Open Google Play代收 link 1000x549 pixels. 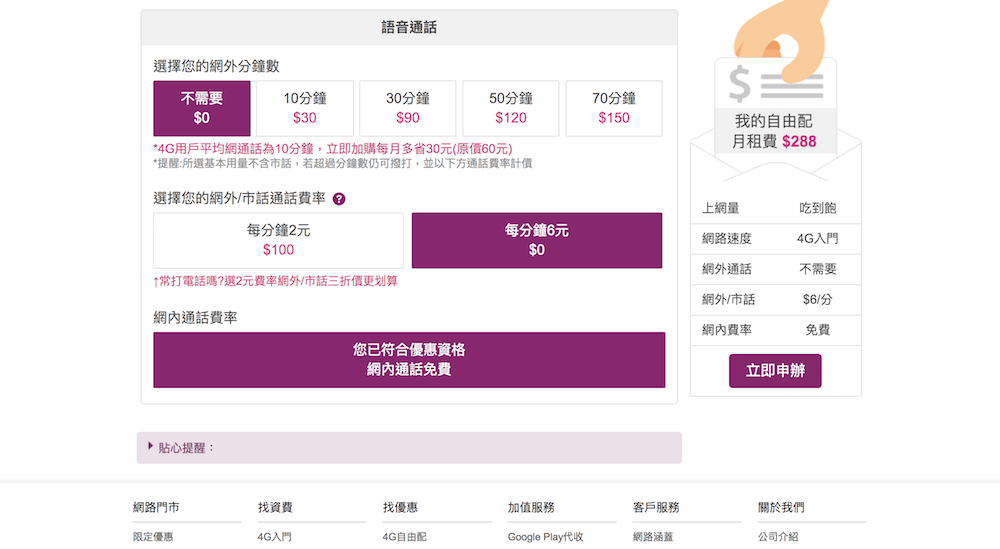(545, 537)
